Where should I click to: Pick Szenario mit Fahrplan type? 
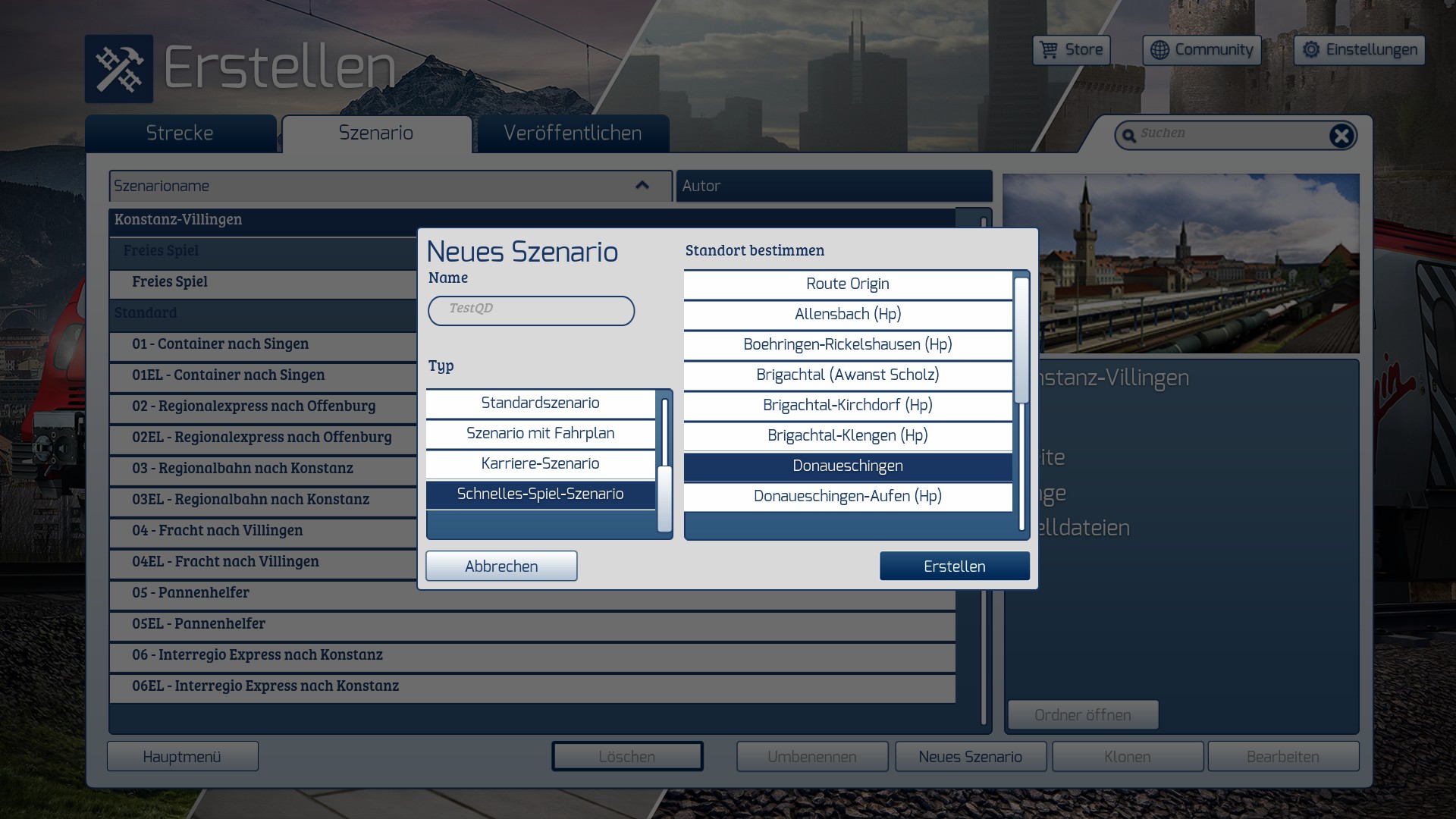pyautogui.click(x=540, y=433)
